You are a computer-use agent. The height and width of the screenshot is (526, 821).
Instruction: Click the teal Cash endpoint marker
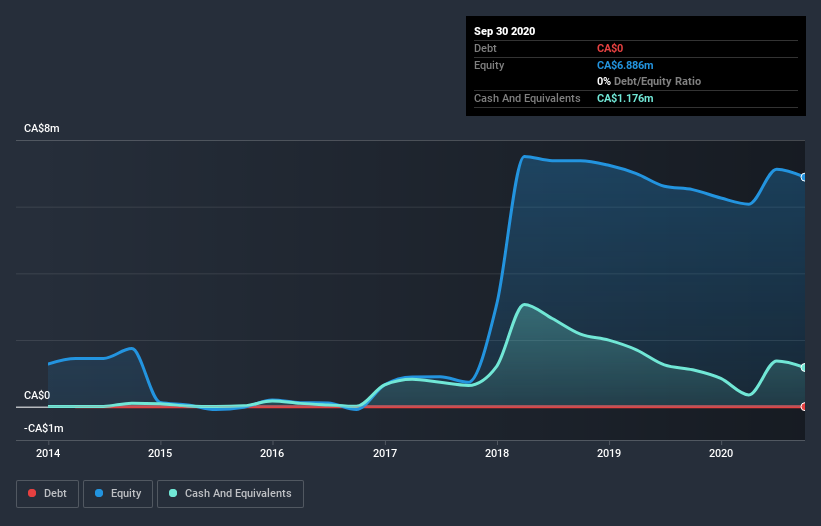point(804,367)
